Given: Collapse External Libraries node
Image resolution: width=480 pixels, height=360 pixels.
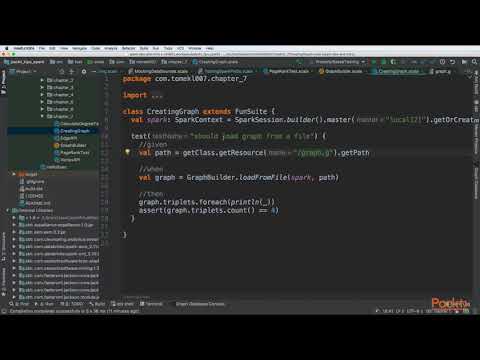Looking at the screenshot, I should click(8, 210).
